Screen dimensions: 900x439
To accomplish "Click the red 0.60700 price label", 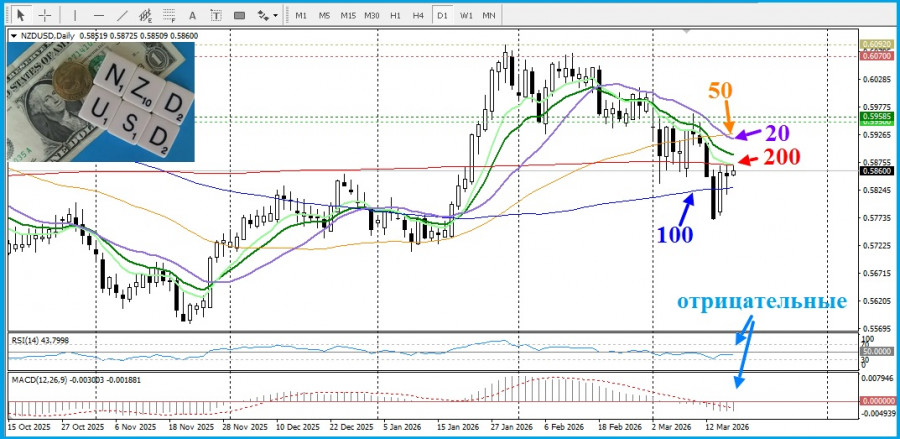I will click(x=875, y=56).
